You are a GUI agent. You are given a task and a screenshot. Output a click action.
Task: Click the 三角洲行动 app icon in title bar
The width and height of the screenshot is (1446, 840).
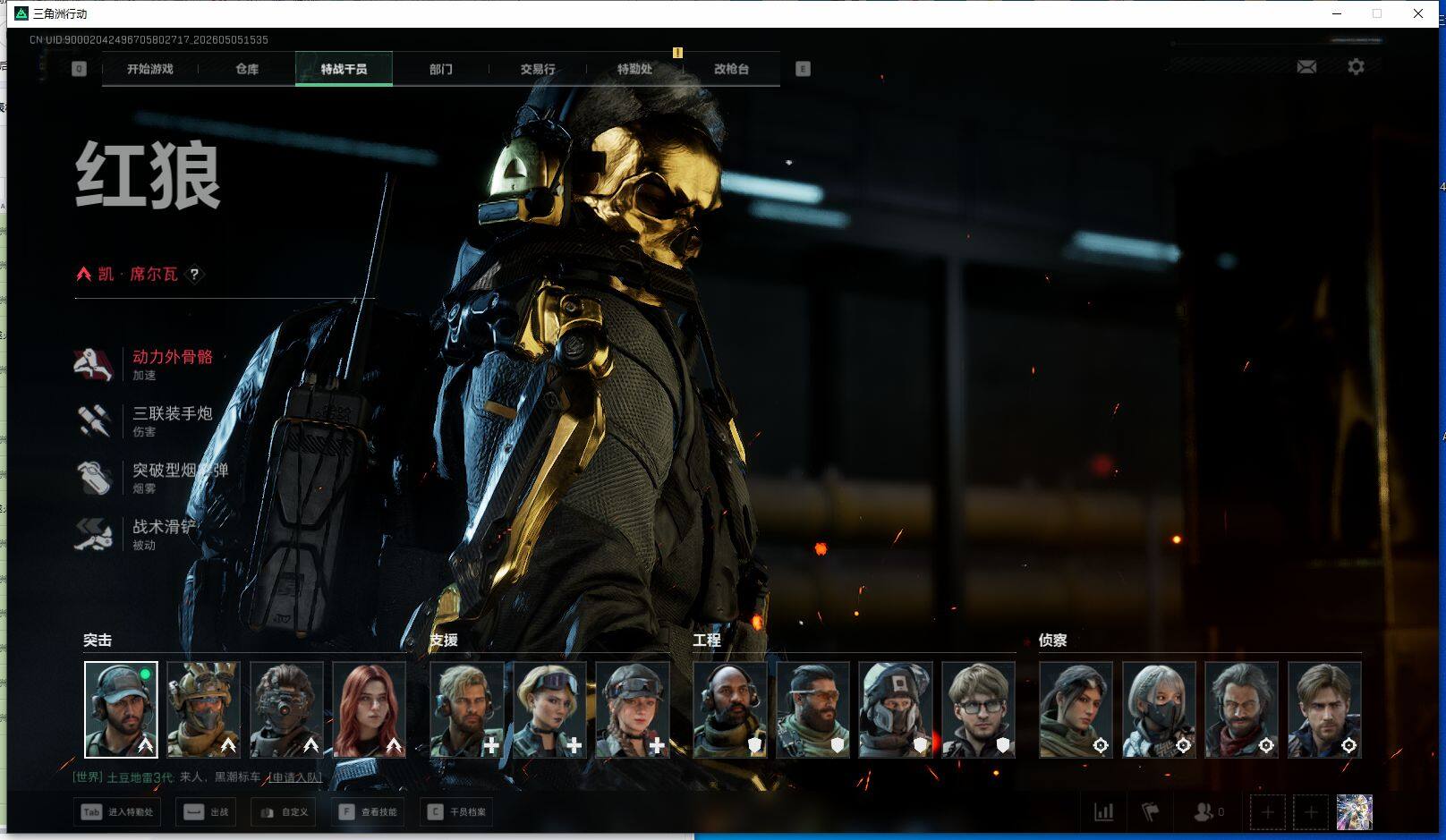(x=21, y=13)
